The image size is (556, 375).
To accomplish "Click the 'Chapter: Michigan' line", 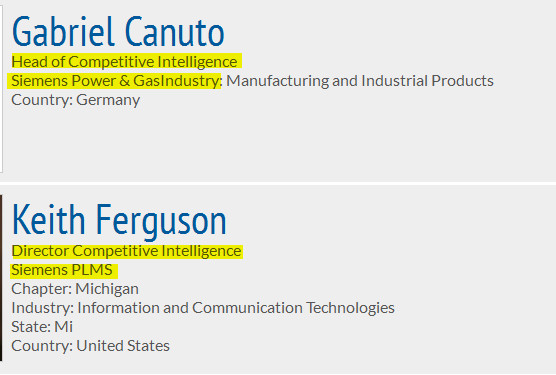I will tap(75, 289).
